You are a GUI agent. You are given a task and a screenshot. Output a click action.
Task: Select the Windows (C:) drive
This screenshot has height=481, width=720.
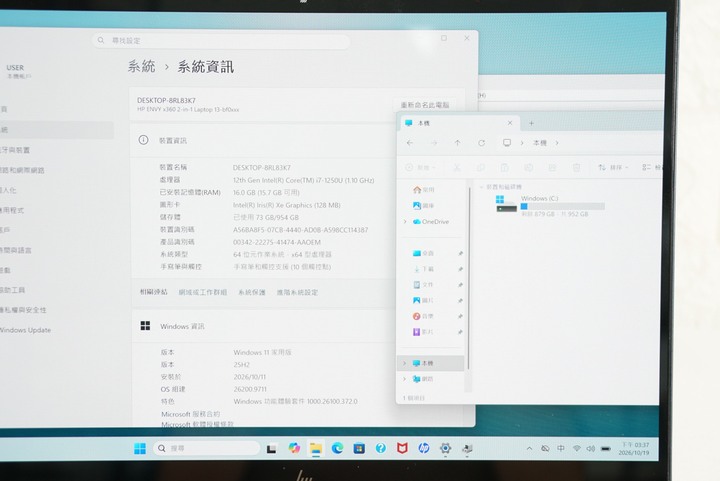click(x=551, y=206)
